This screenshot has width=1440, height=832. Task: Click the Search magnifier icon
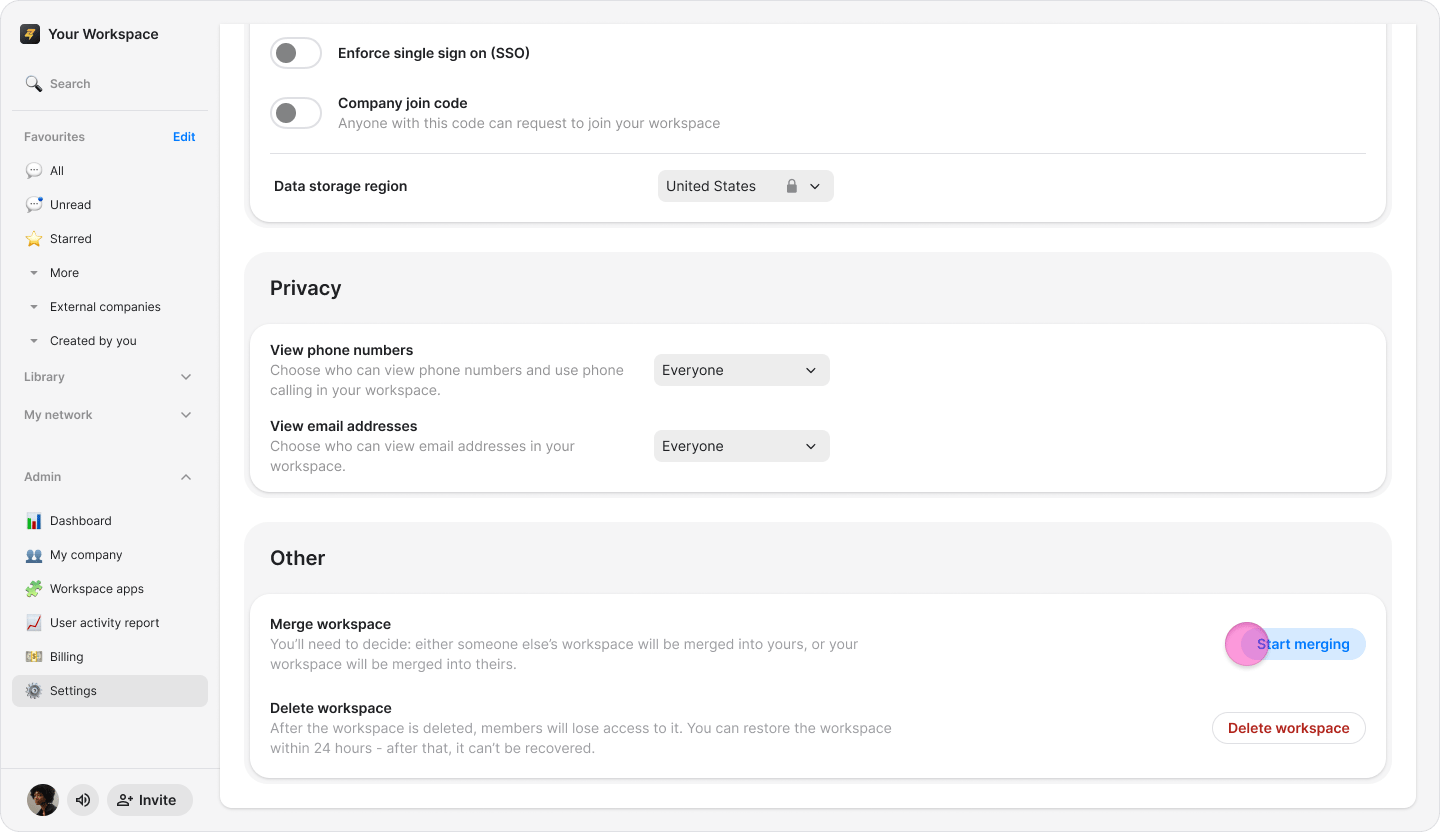point(34,84)
